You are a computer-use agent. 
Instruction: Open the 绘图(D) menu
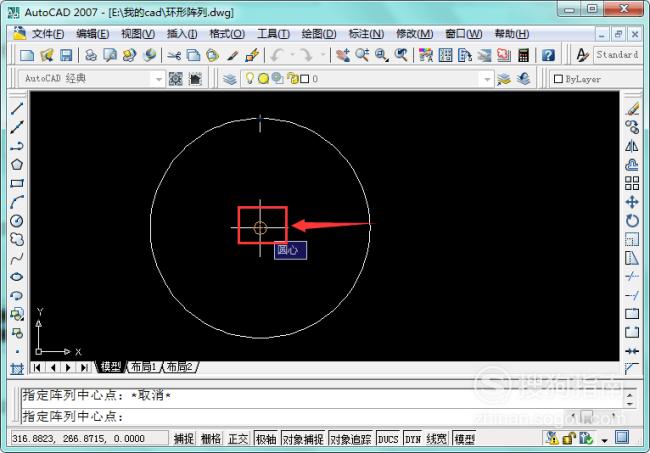[319, 34]
